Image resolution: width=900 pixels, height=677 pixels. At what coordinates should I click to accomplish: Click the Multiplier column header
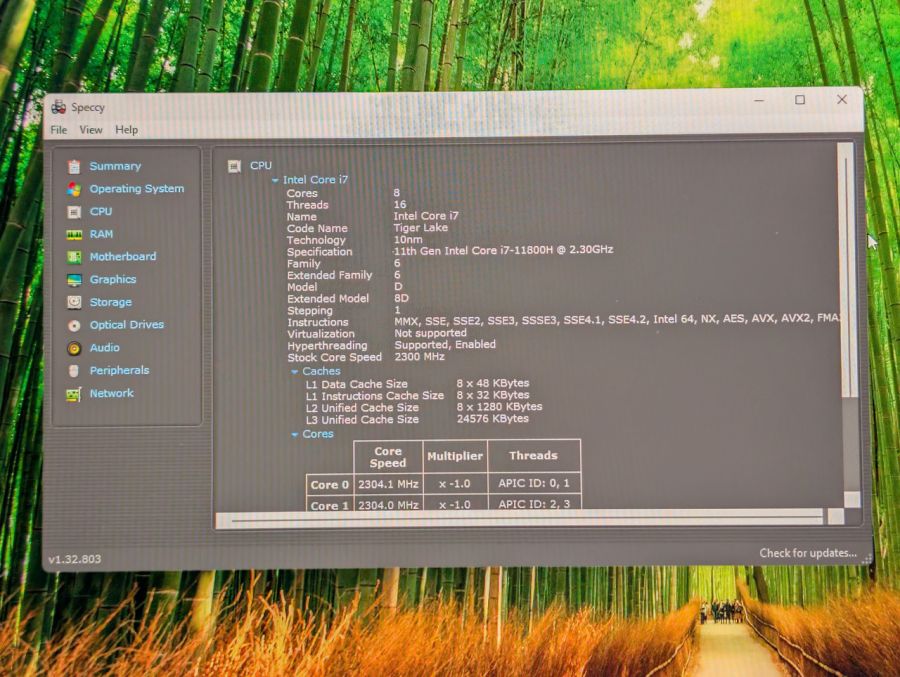click(x=455, y=456)
